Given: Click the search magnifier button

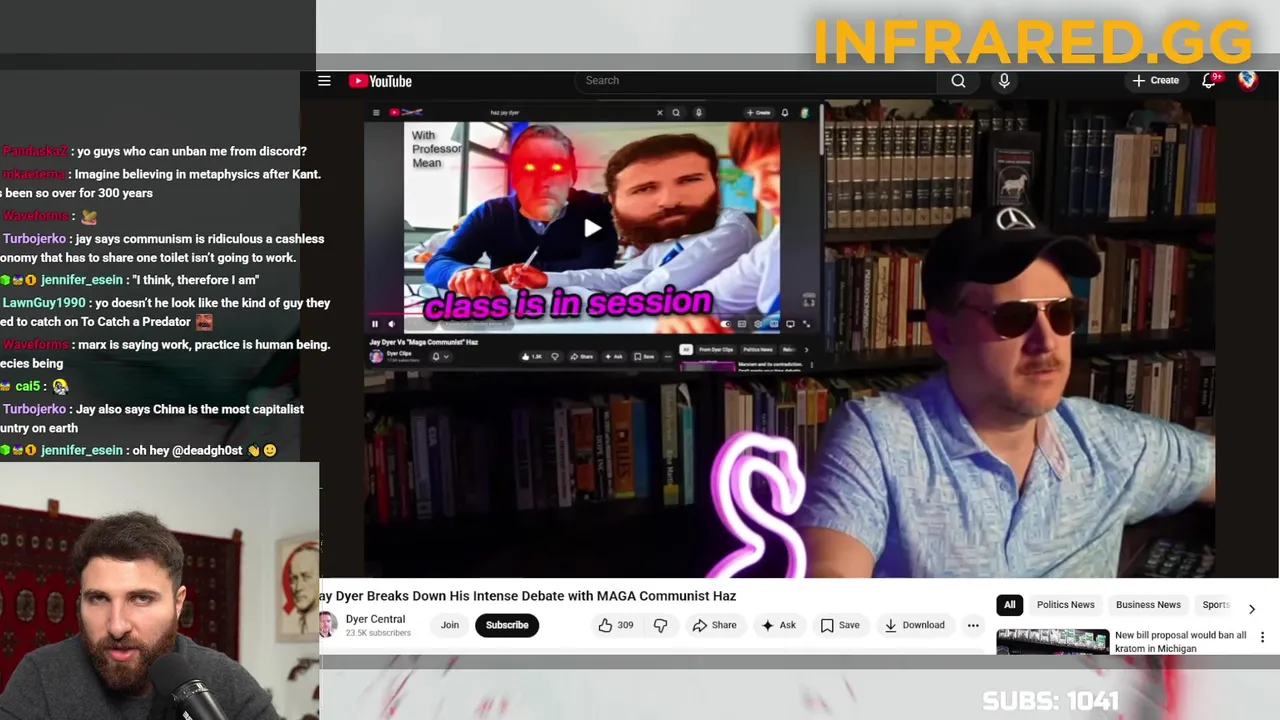Looking at the screenshot, I should click(958, 81).
